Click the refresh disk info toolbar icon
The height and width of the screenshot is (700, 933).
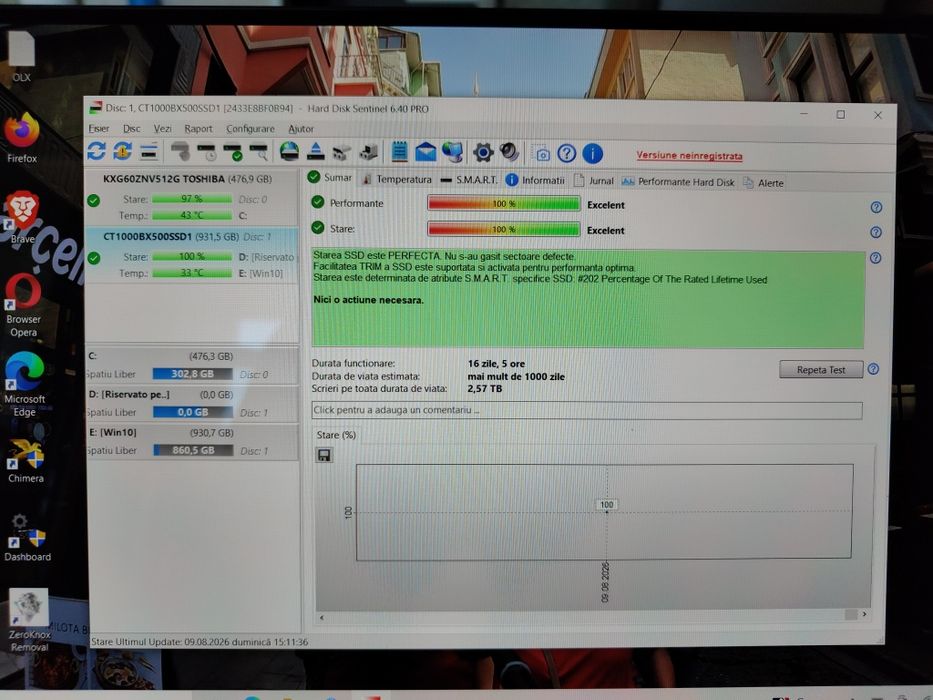[x=96, y=151]
